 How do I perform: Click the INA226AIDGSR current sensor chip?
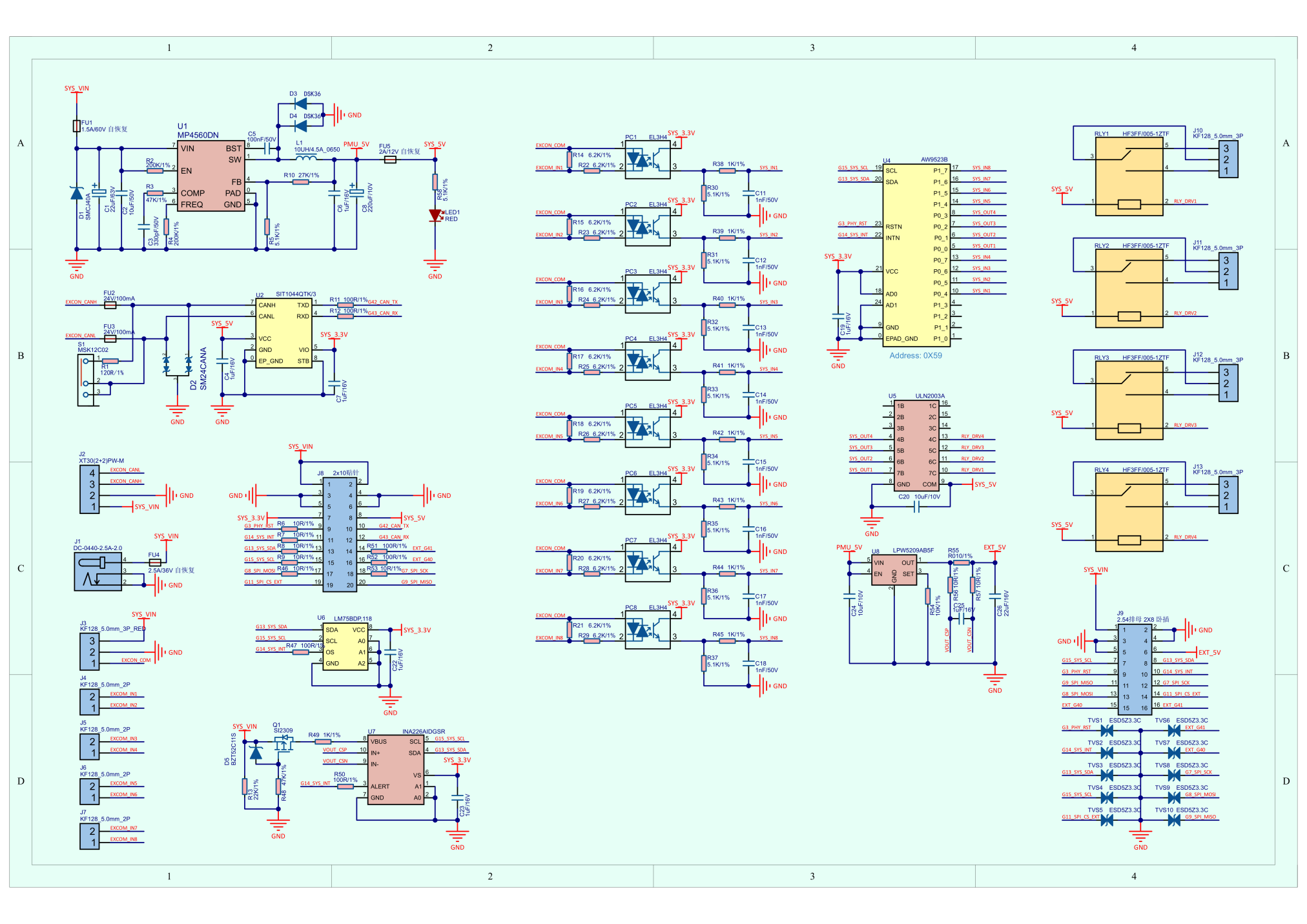[396, 770]
